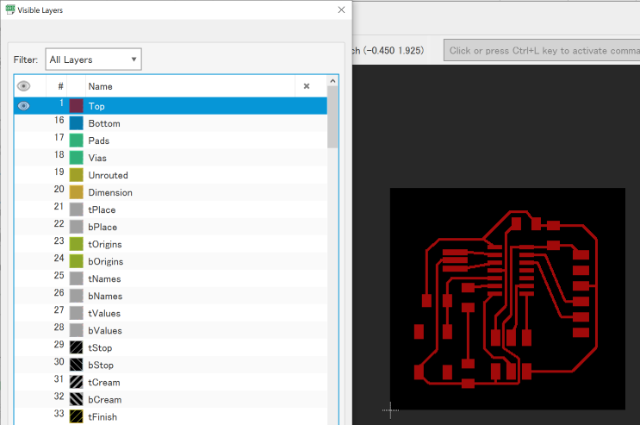
Task: Select the tValues layer row
Action: pyautogui.click(x=171, y=313)
